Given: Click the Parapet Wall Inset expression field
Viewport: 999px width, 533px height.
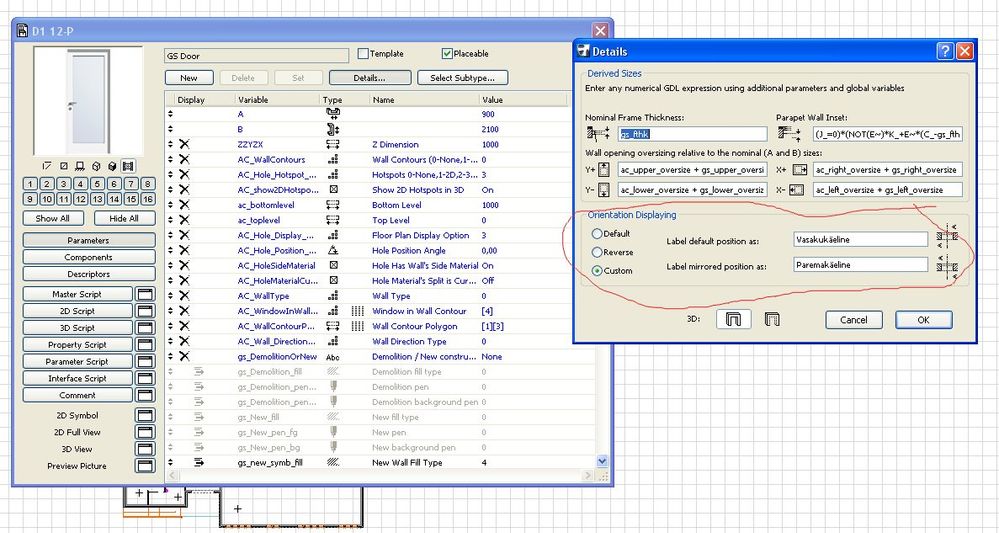Looking at the screenshot, I should [888, 134].
